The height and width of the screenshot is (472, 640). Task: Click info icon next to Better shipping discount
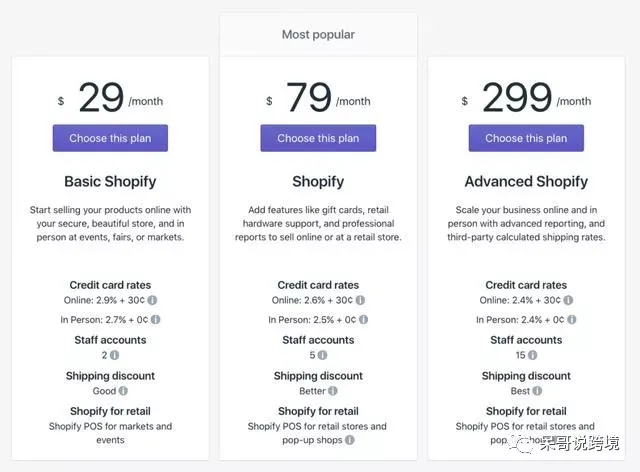click(x=334, y=391)
